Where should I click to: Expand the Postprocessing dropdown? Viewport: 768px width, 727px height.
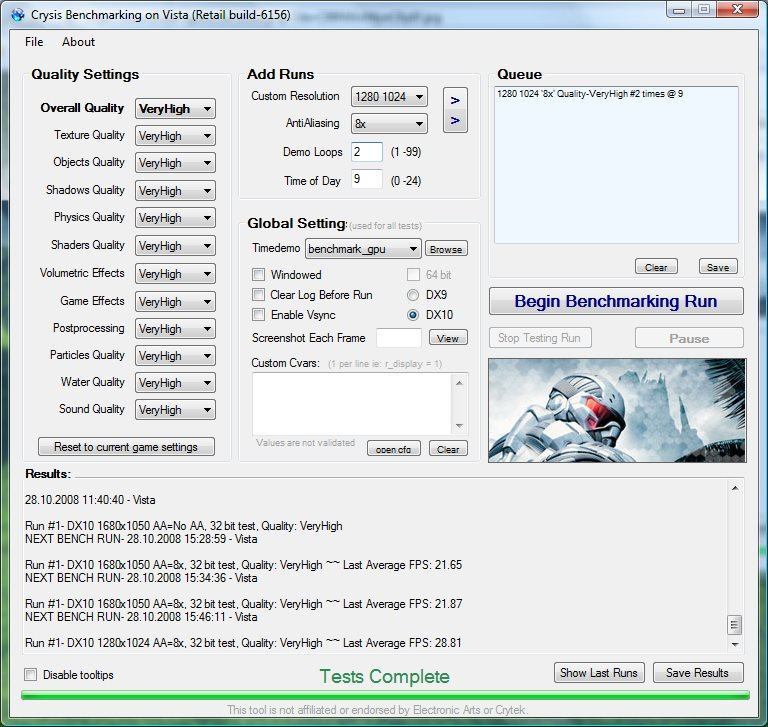(x=175, y=329)
